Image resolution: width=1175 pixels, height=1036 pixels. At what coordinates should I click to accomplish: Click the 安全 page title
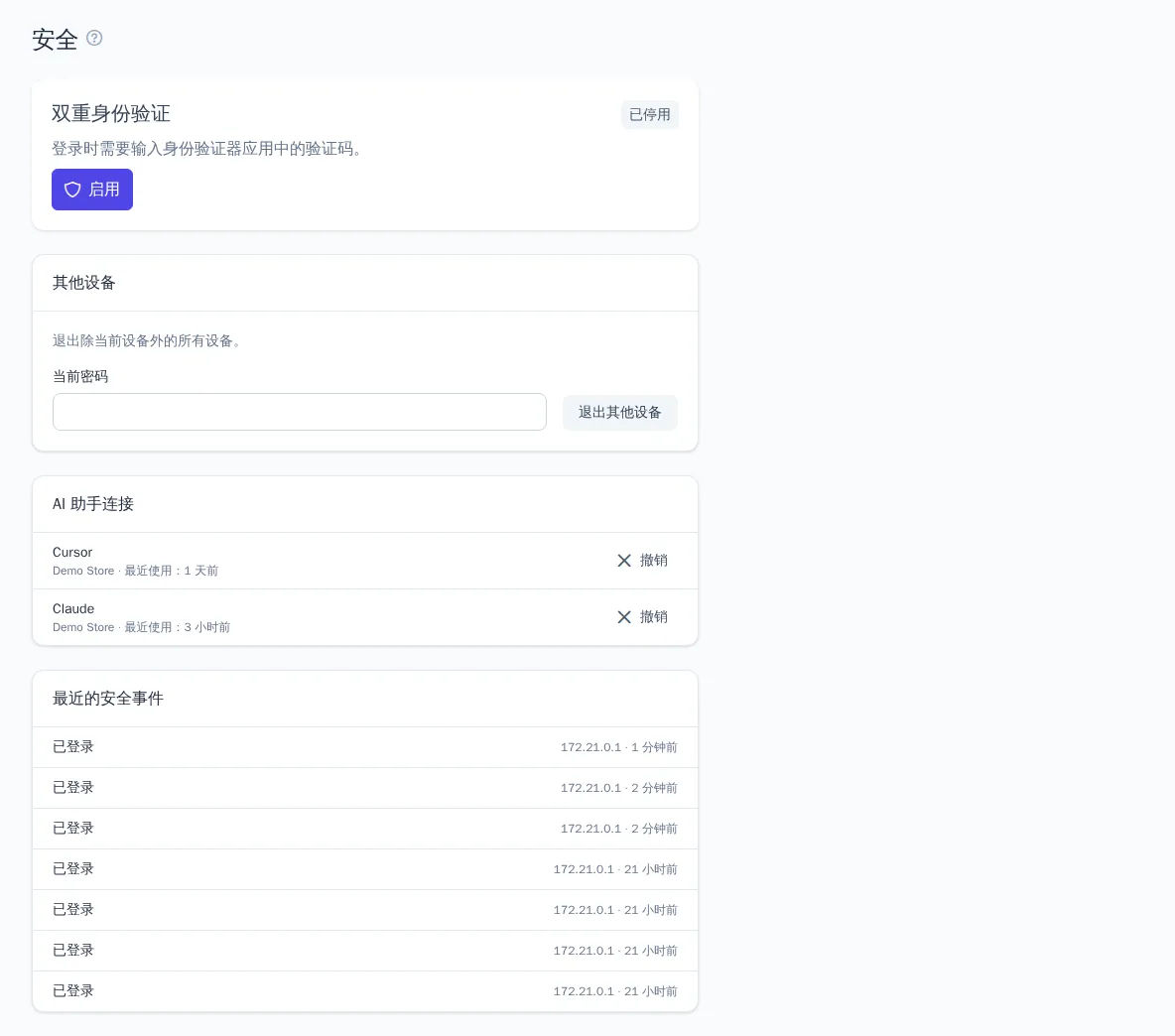click(x=55, y=39)
